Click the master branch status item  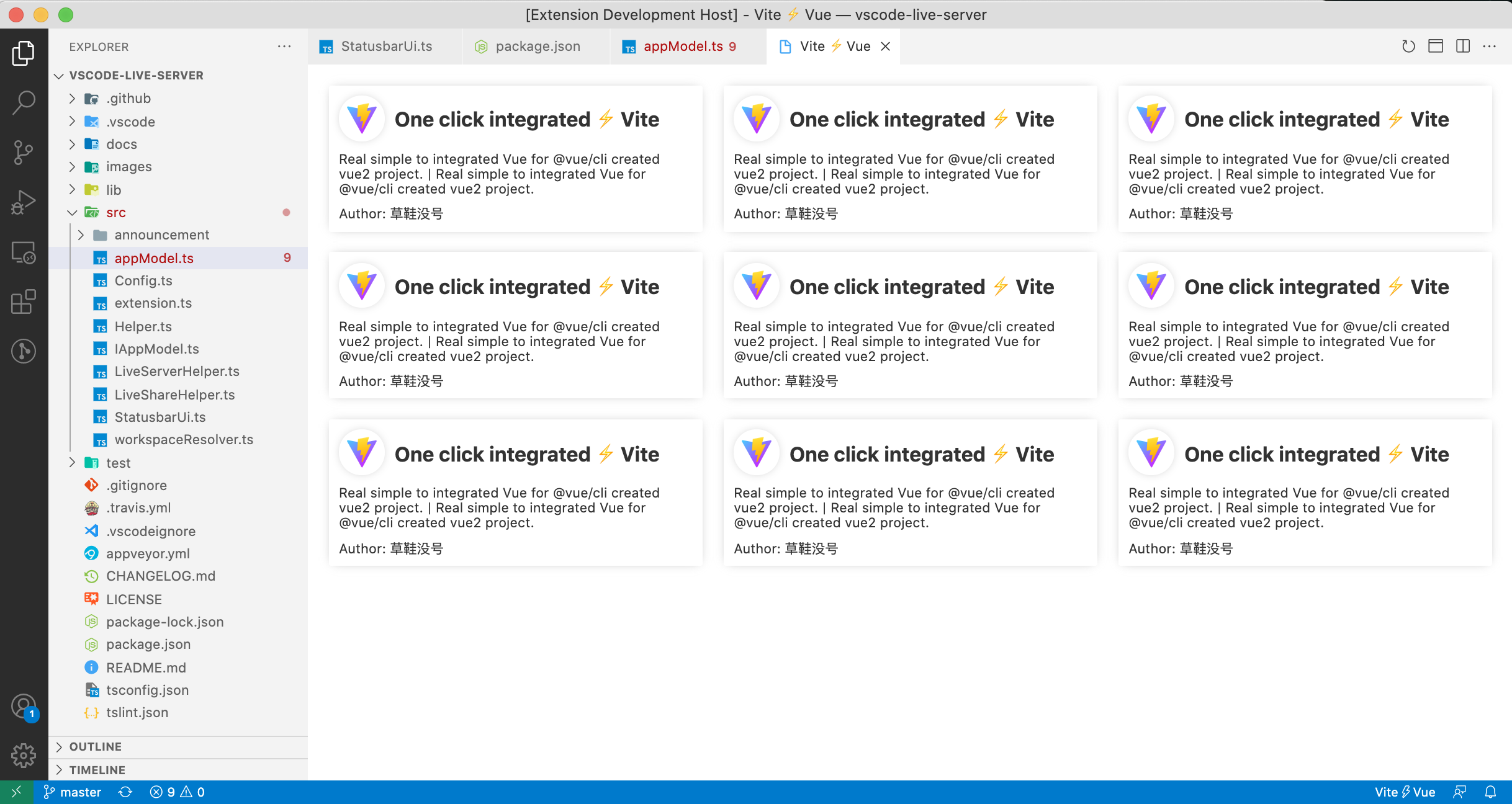click(73, 792)
